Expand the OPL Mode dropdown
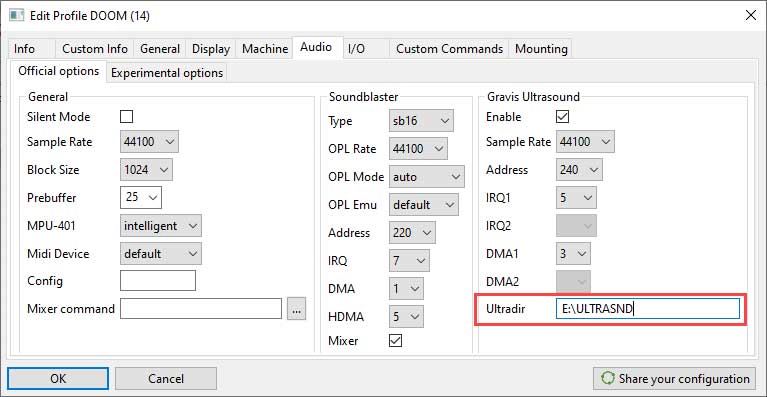Screen dimensions: 767x397 tap(427, 176)
